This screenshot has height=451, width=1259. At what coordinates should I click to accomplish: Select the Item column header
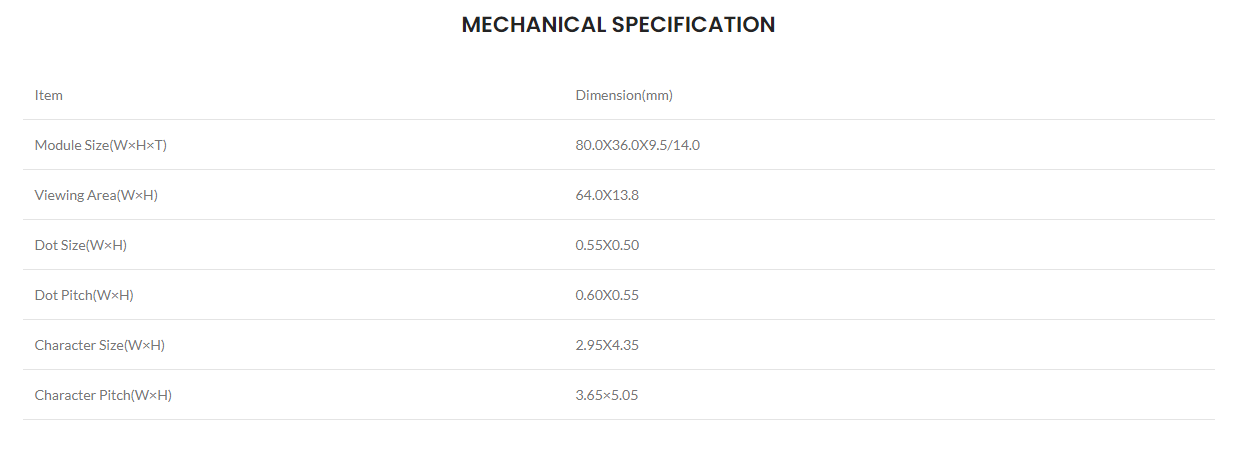[x=49, y=95]
